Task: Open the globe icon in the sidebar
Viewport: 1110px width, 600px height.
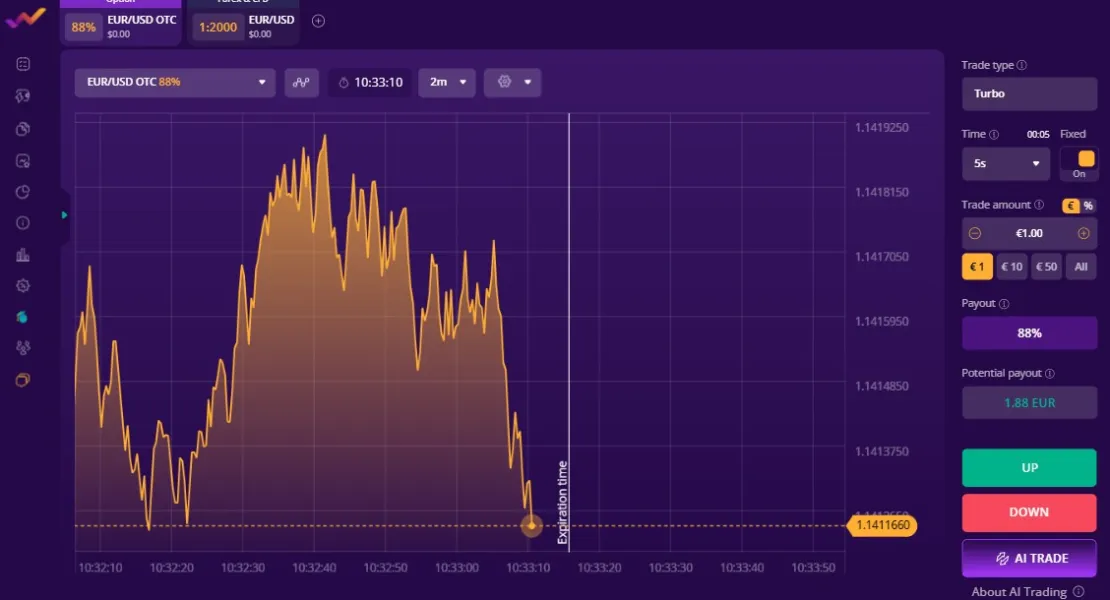Action: [x=23, y=96]
